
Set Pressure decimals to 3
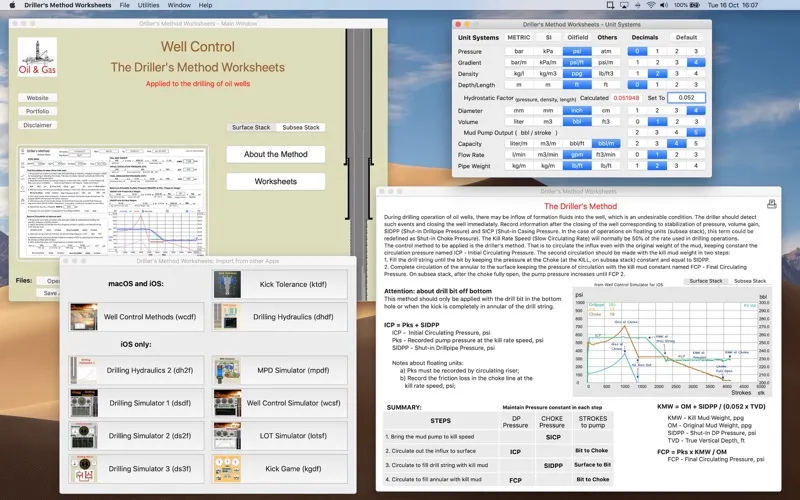click(695, 51)
